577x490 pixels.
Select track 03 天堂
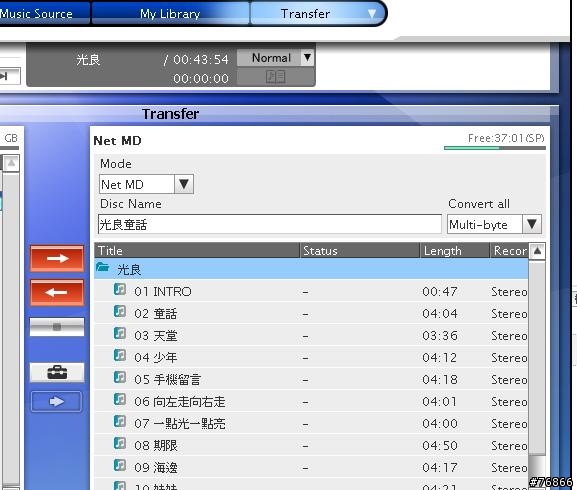(x=311, y=335)
